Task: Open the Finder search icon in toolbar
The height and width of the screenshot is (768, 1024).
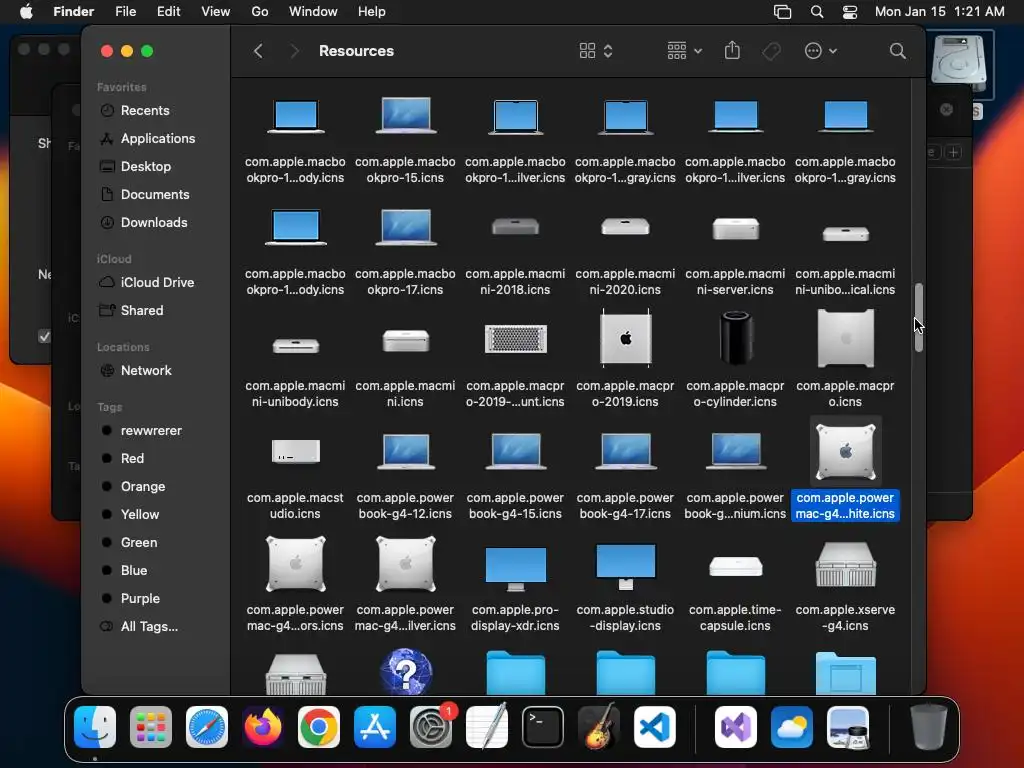Action: [897, 51]
